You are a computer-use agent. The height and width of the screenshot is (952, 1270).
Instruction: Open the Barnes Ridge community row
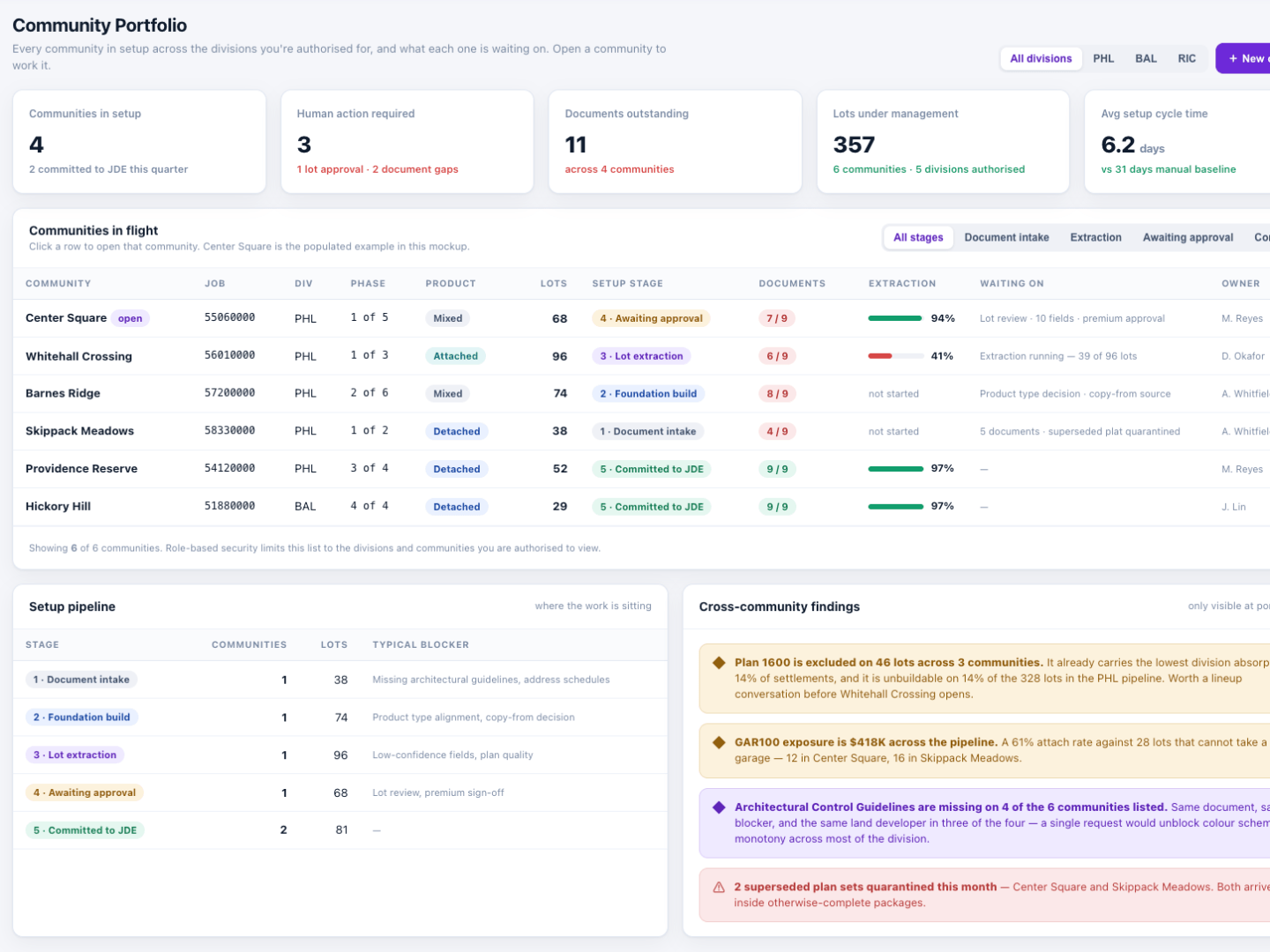pyautogui.click(x=641, y=394)
